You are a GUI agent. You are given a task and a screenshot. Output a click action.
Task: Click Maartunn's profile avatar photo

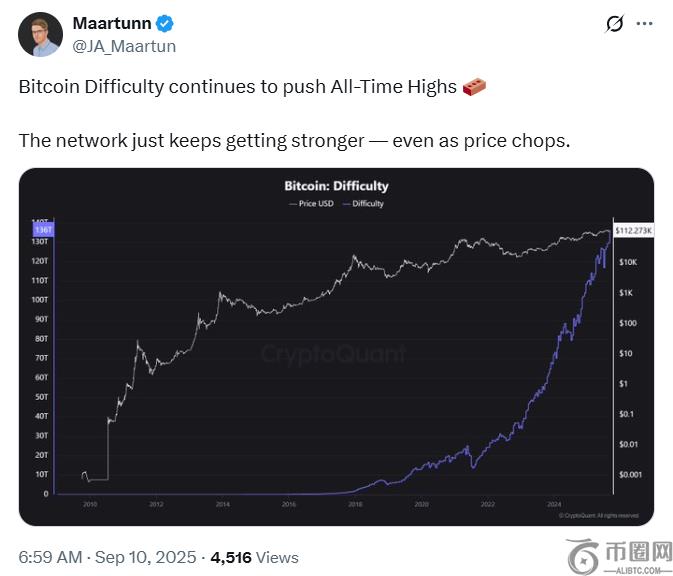click(x=39, y=35)
